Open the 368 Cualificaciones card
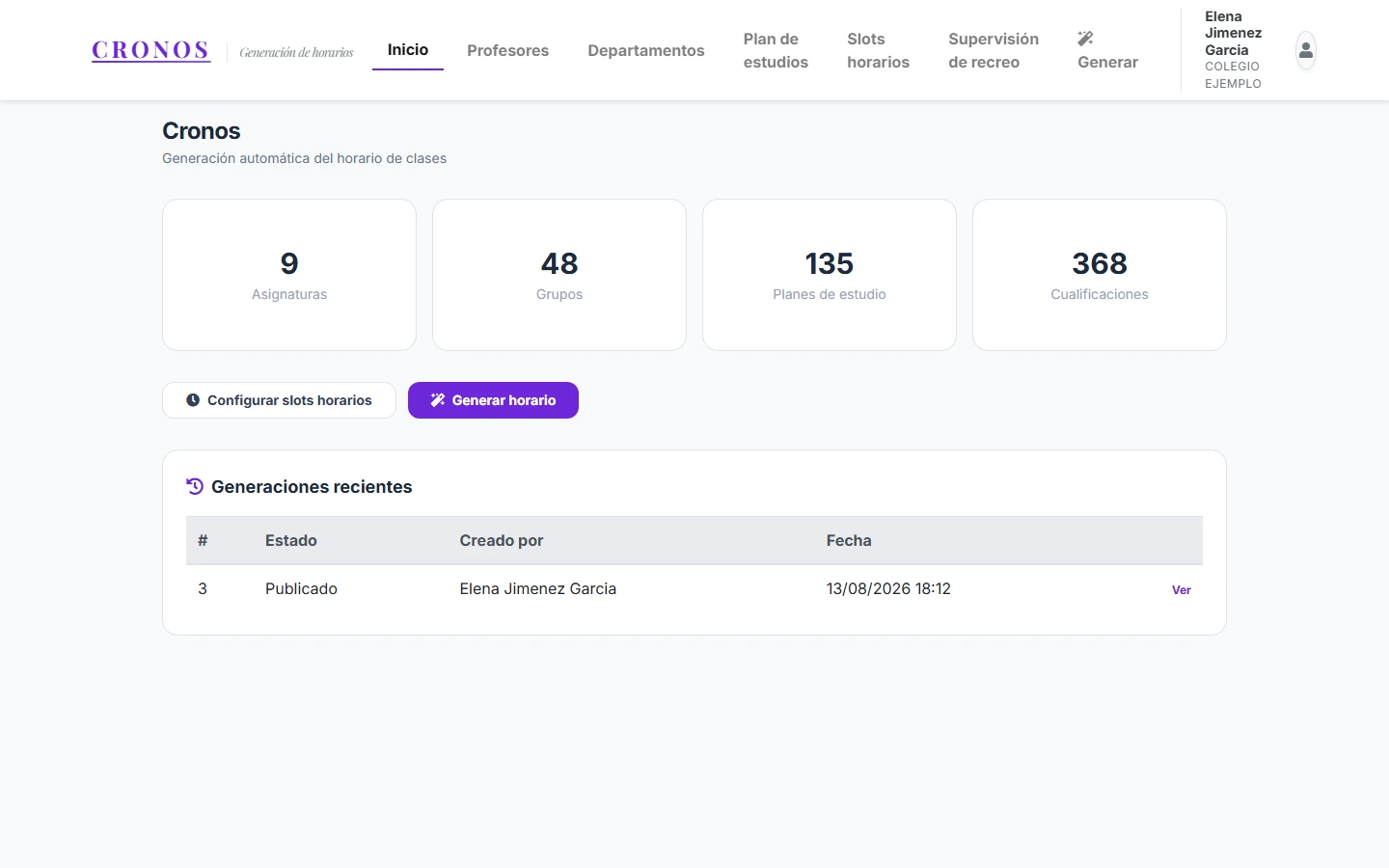 coord(1100,275)
